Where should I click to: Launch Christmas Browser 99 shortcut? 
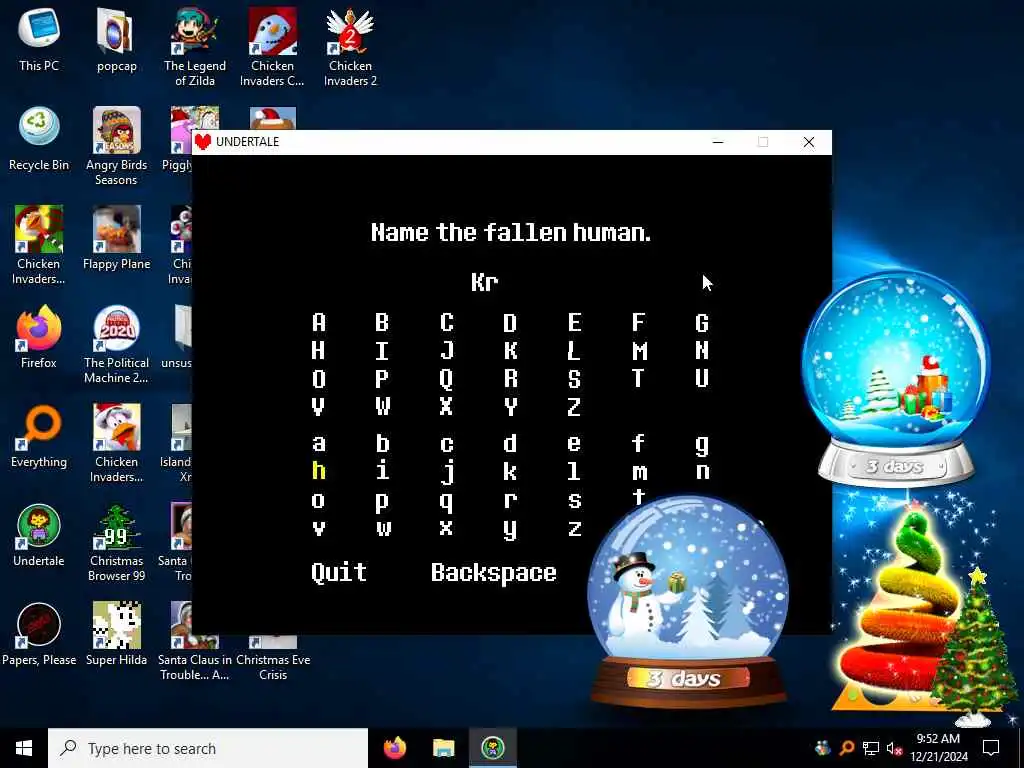coord(116,543)
